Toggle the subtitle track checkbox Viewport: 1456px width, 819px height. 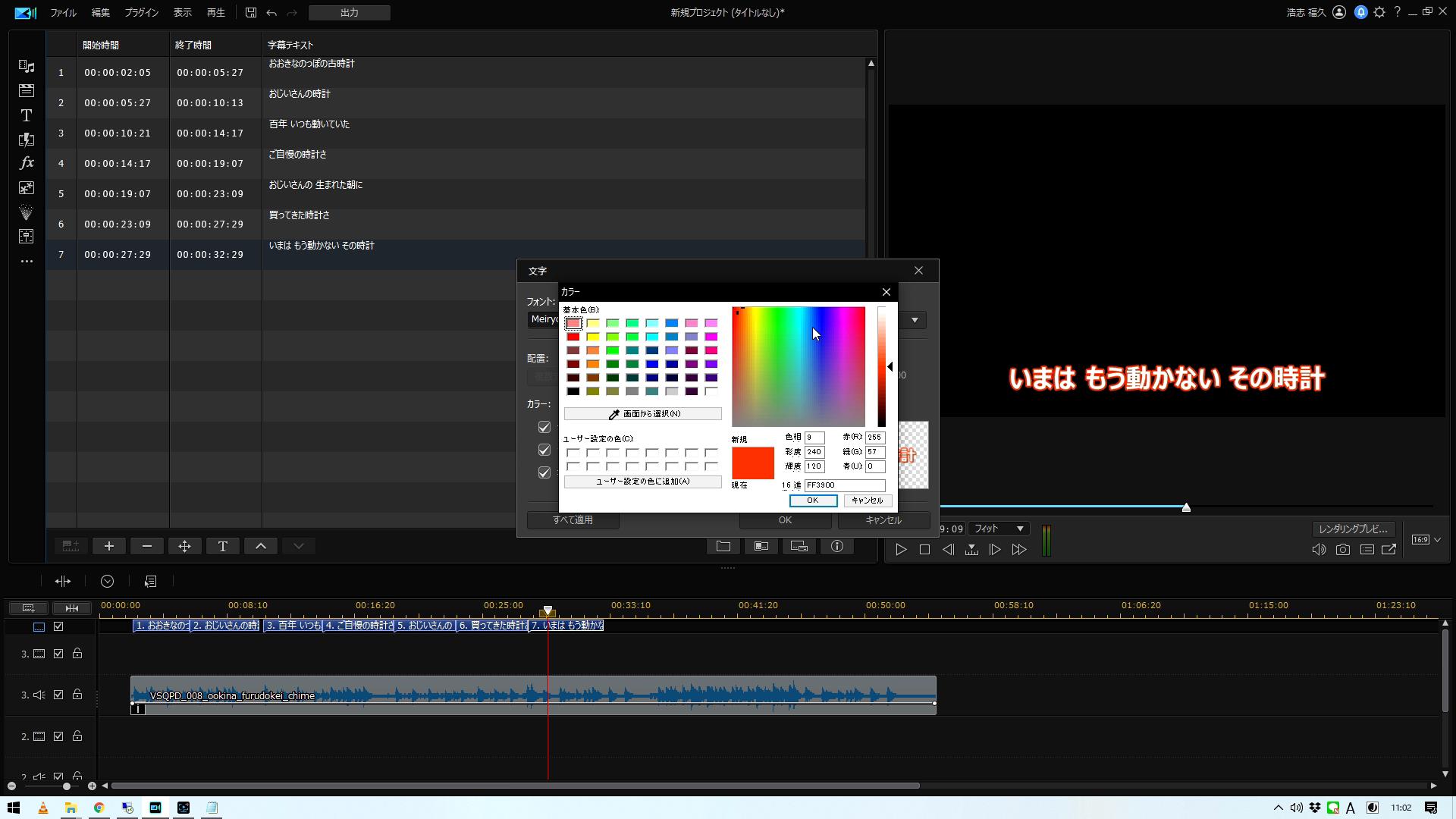[58, 626]
